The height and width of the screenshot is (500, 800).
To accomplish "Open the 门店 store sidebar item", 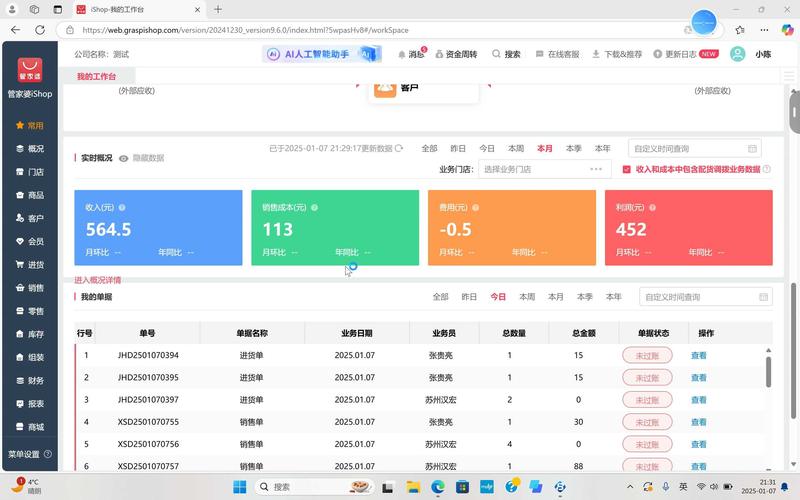I will 30,172.
